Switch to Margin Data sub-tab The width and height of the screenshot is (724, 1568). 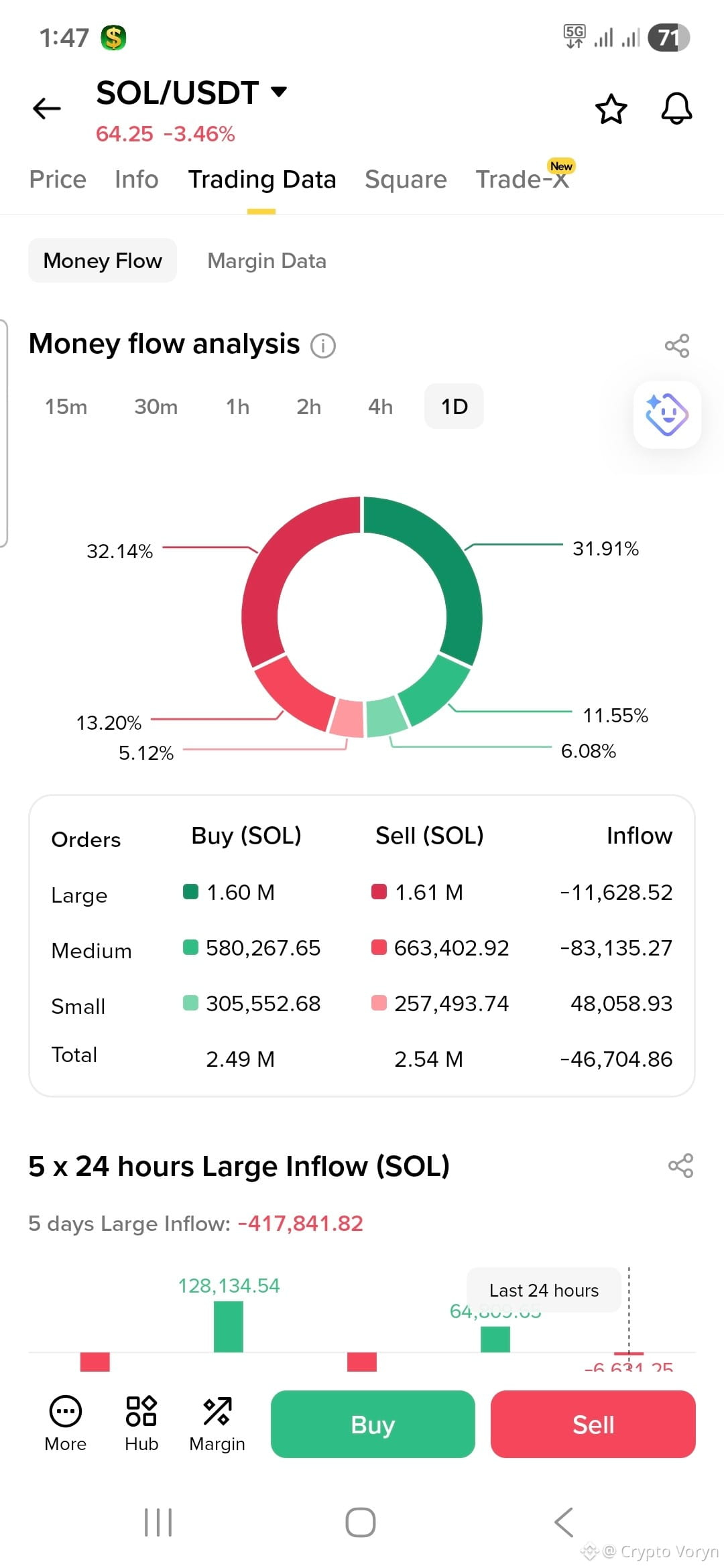click(x=267, y=261)
